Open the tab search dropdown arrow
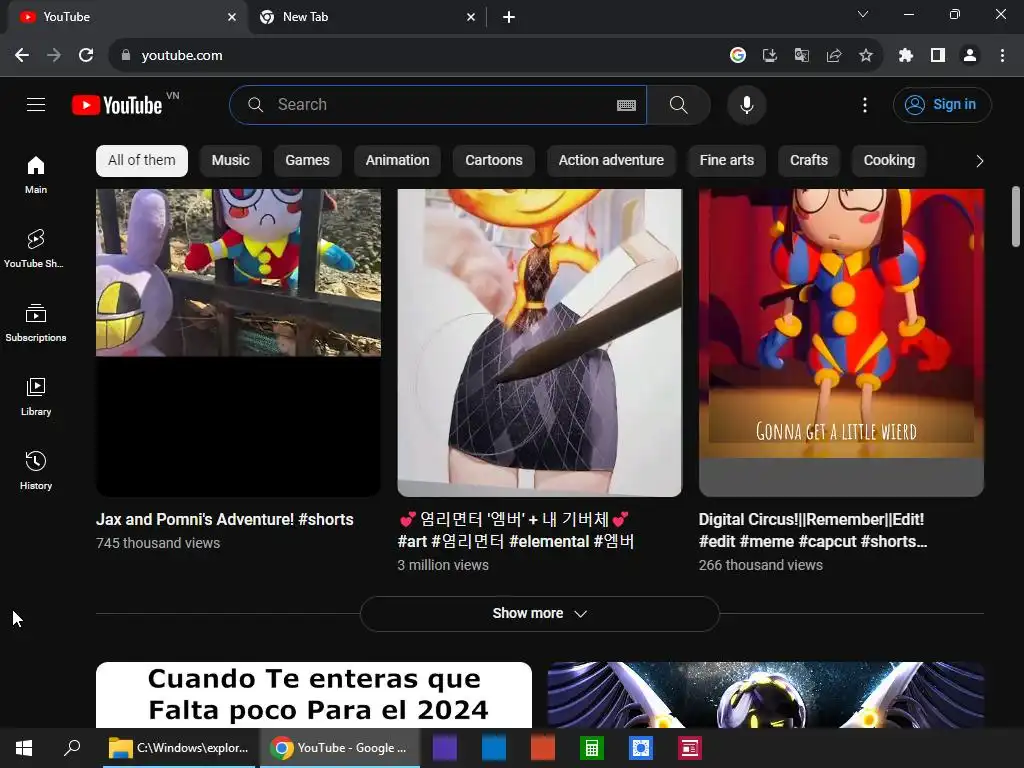 click(863, 14)
